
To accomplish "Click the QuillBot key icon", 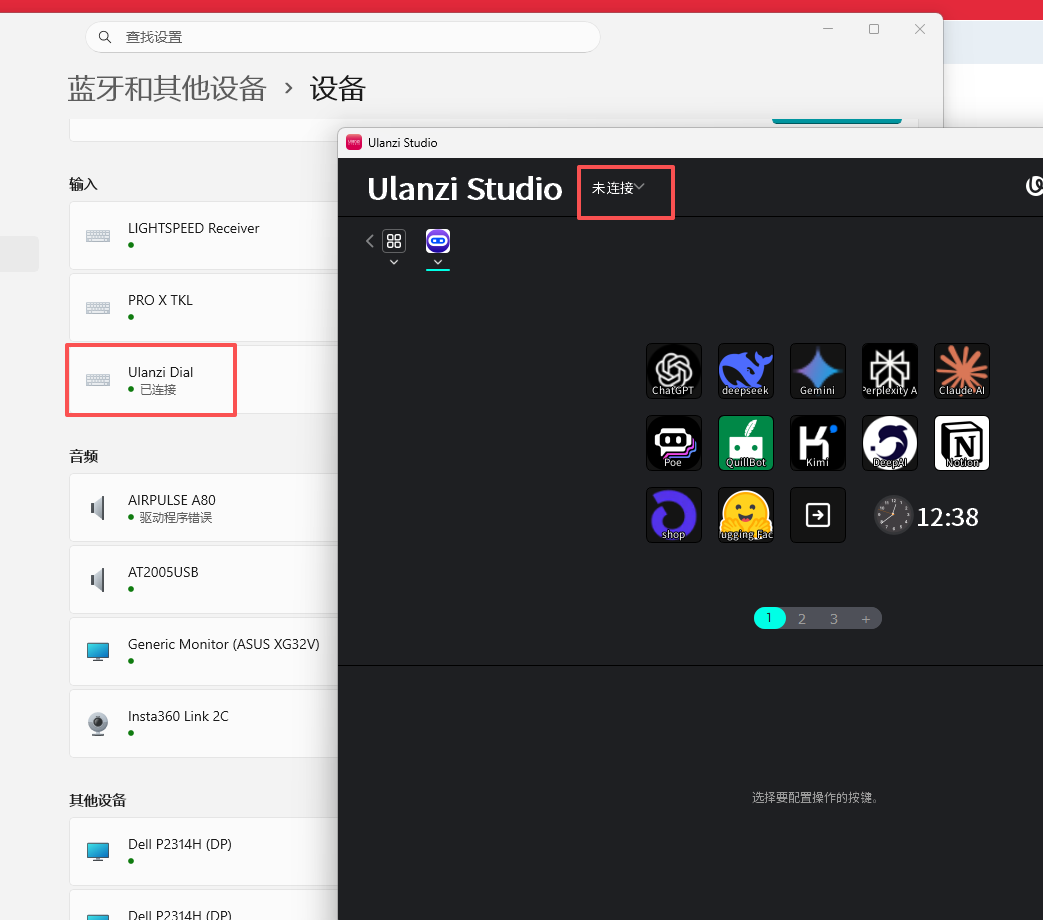I will tap(746, 443).
